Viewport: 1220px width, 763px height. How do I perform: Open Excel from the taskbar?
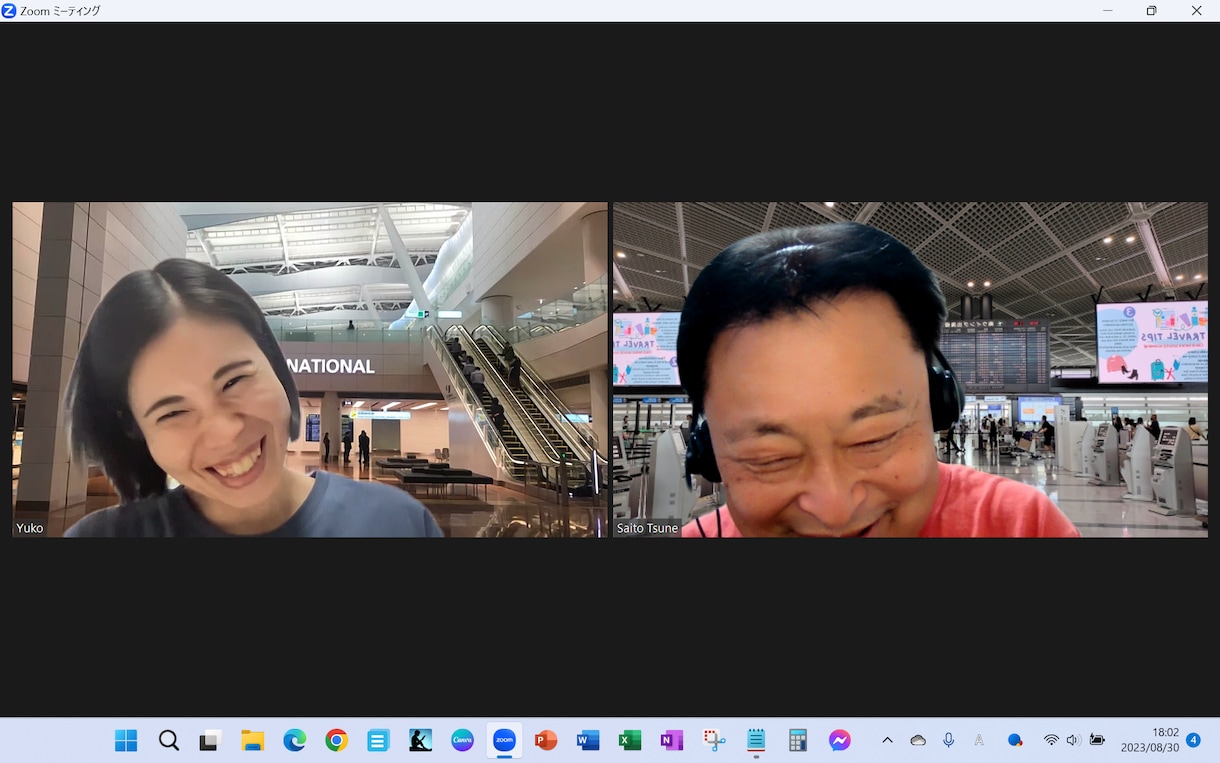(630, 740)
